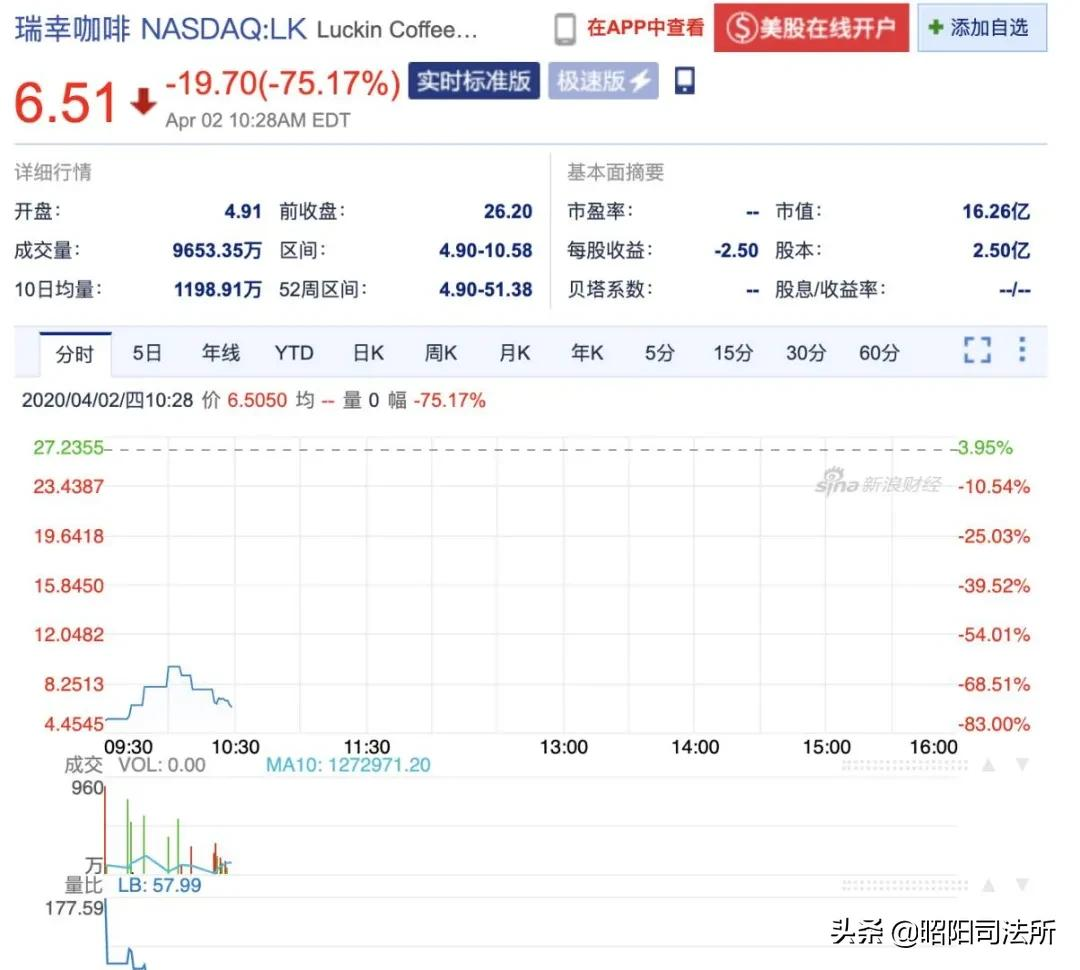The height and width of the screenshot is (970, 1080).
Task: Collapse the volume panel with its up triangle
Action: click(988, 766)
